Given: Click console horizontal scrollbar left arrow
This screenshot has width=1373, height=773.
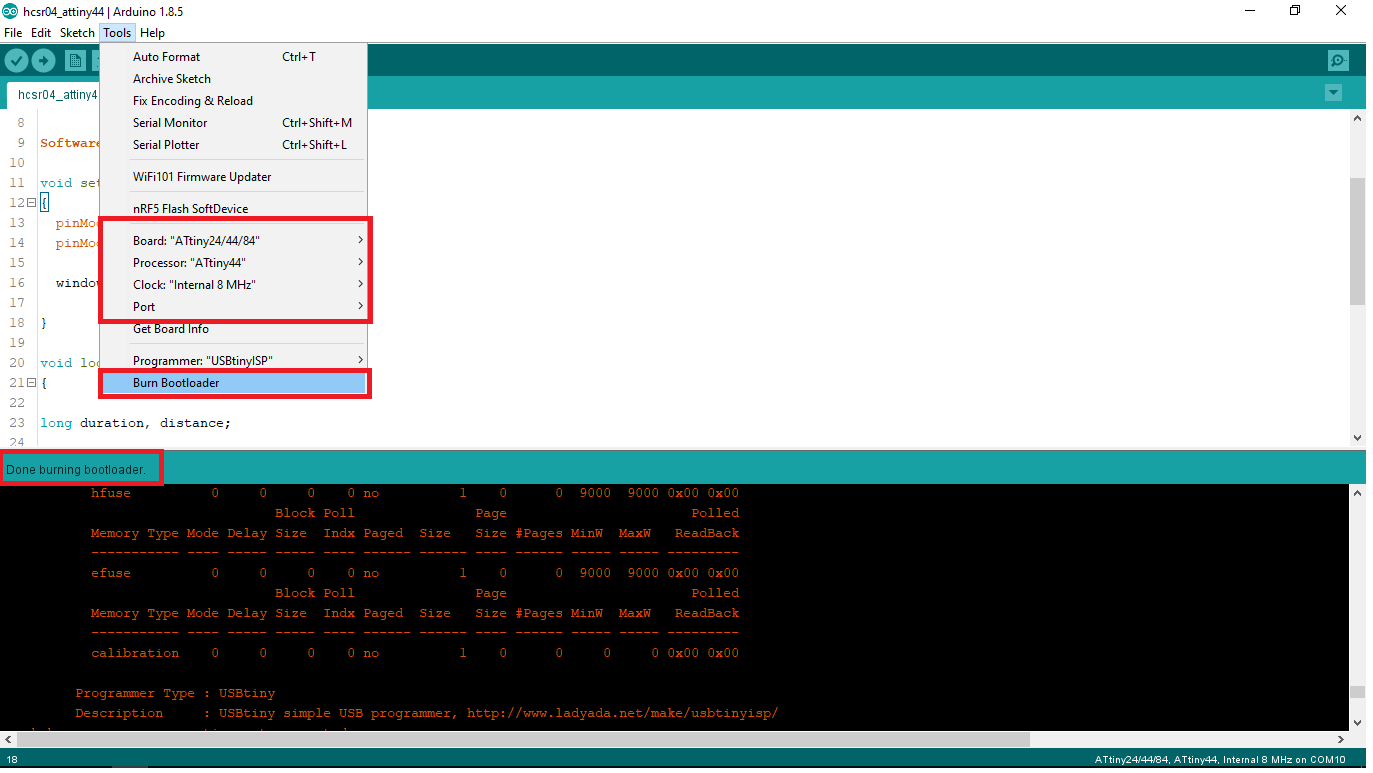Looking at the screenshot, I should coord(7,739).
